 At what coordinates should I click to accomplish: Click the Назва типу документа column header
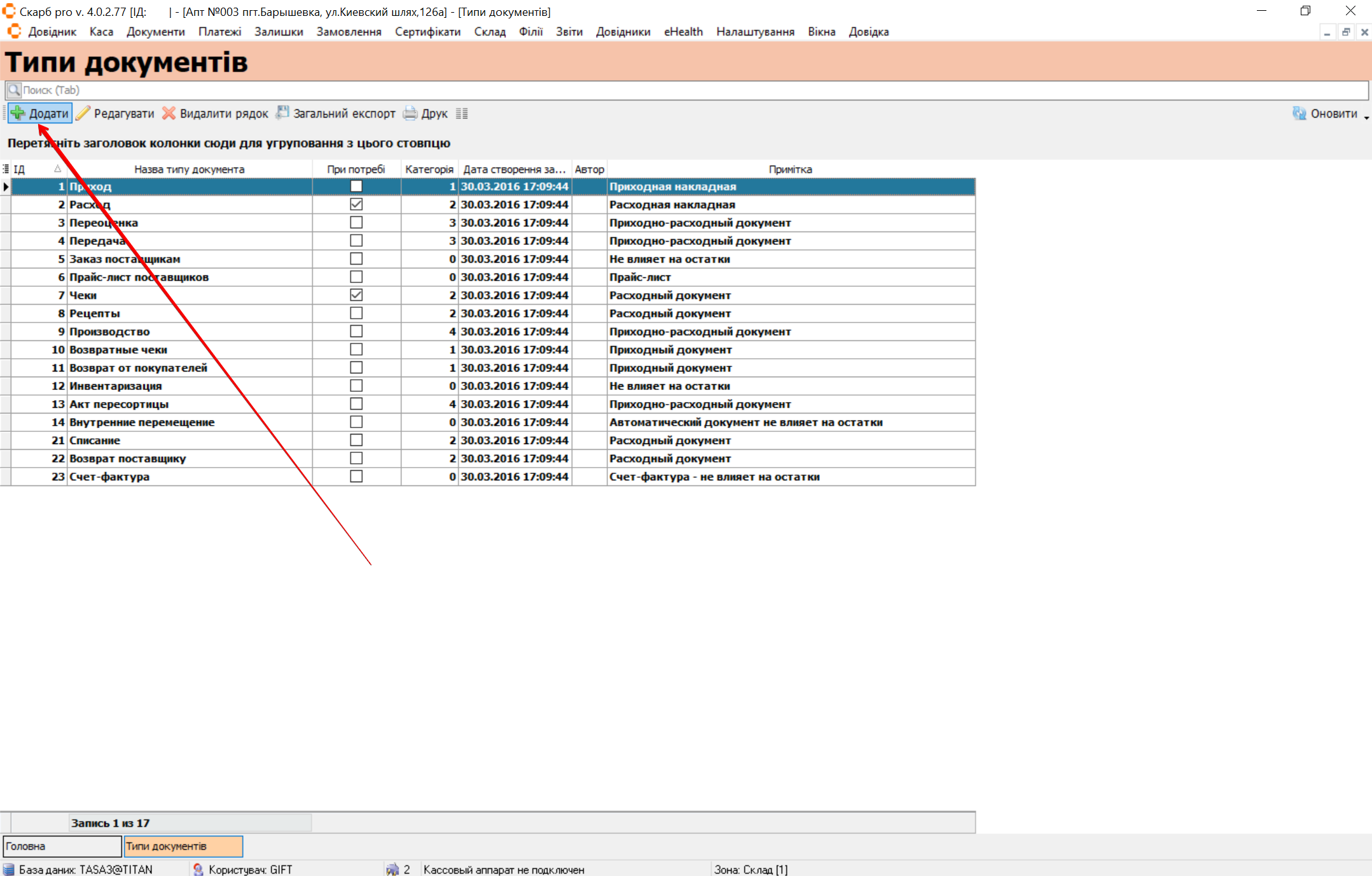[189, 169]
